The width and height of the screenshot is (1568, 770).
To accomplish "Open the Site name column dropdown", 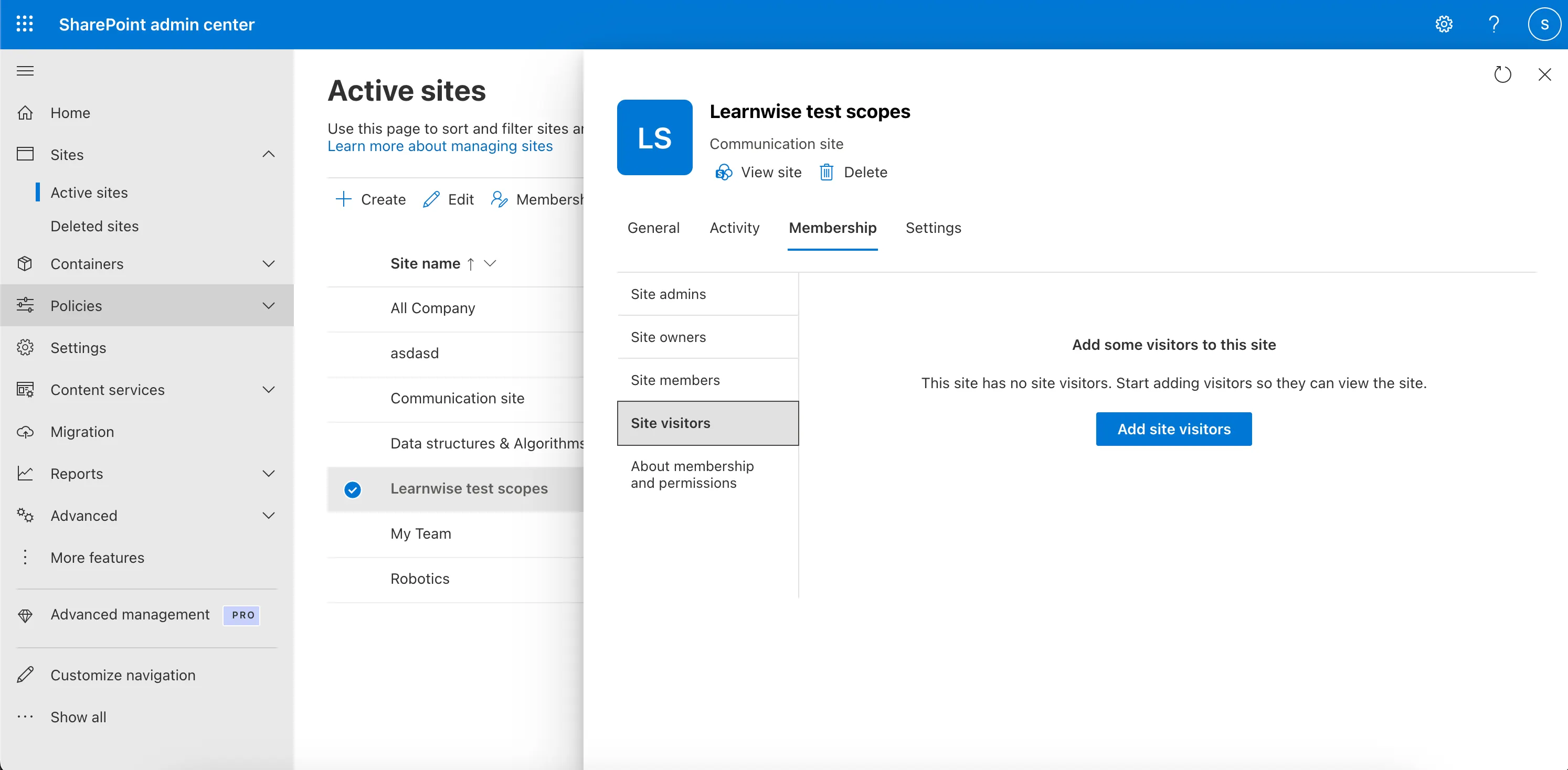I will tap(490, 263).
